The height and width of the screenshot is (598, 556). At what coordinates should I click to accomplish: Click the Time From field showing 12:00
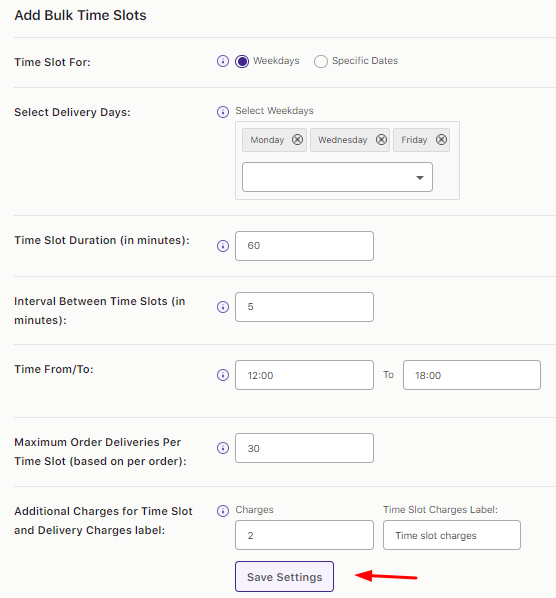coord(304,375)
